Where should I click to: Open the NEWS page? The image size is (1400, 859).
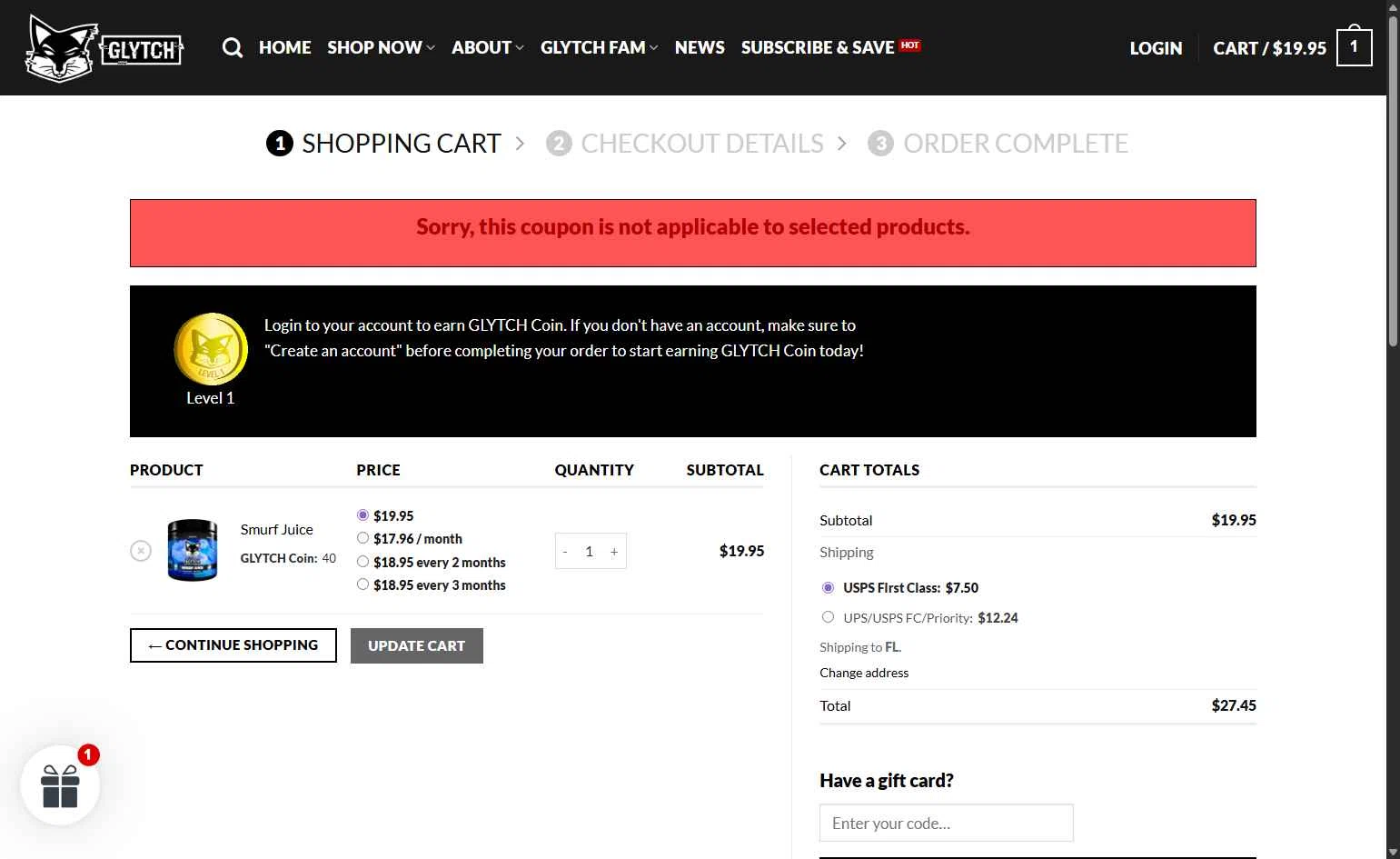tap(700, 47)
